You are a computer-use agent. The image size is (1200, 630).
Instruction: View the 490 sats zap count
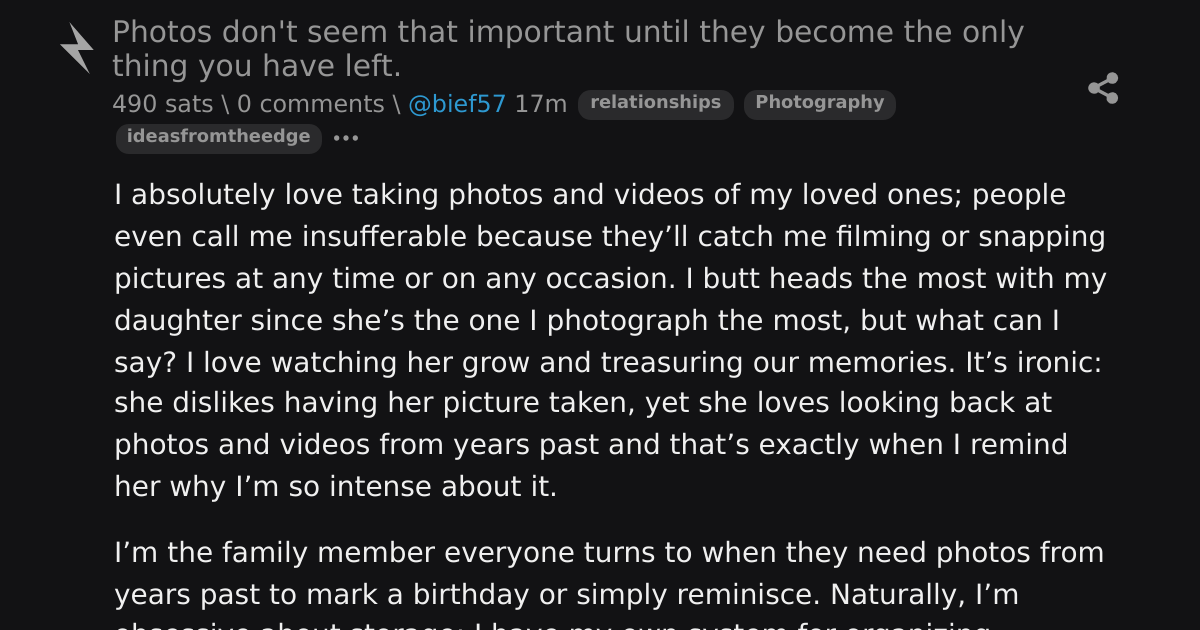coord(157,104)
